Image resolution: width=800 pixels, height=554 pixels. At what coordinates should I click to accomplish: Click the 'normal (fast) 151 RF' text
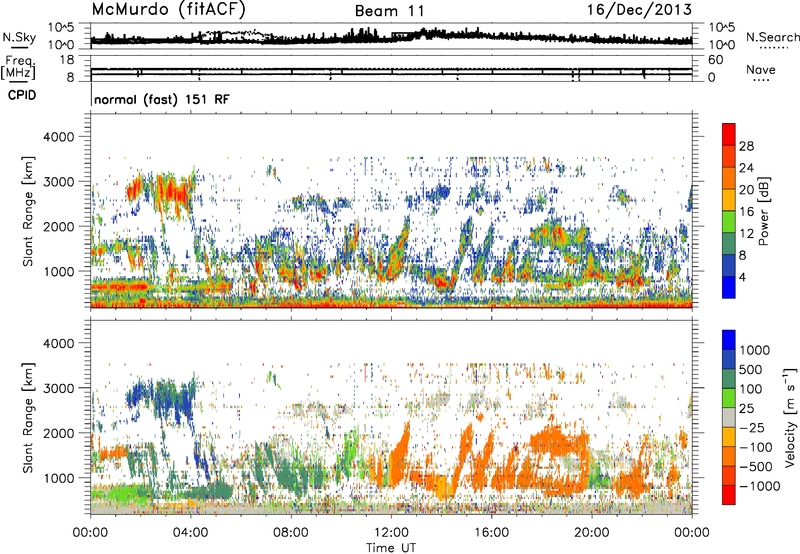pyautogui.click(x=162, y=99)
